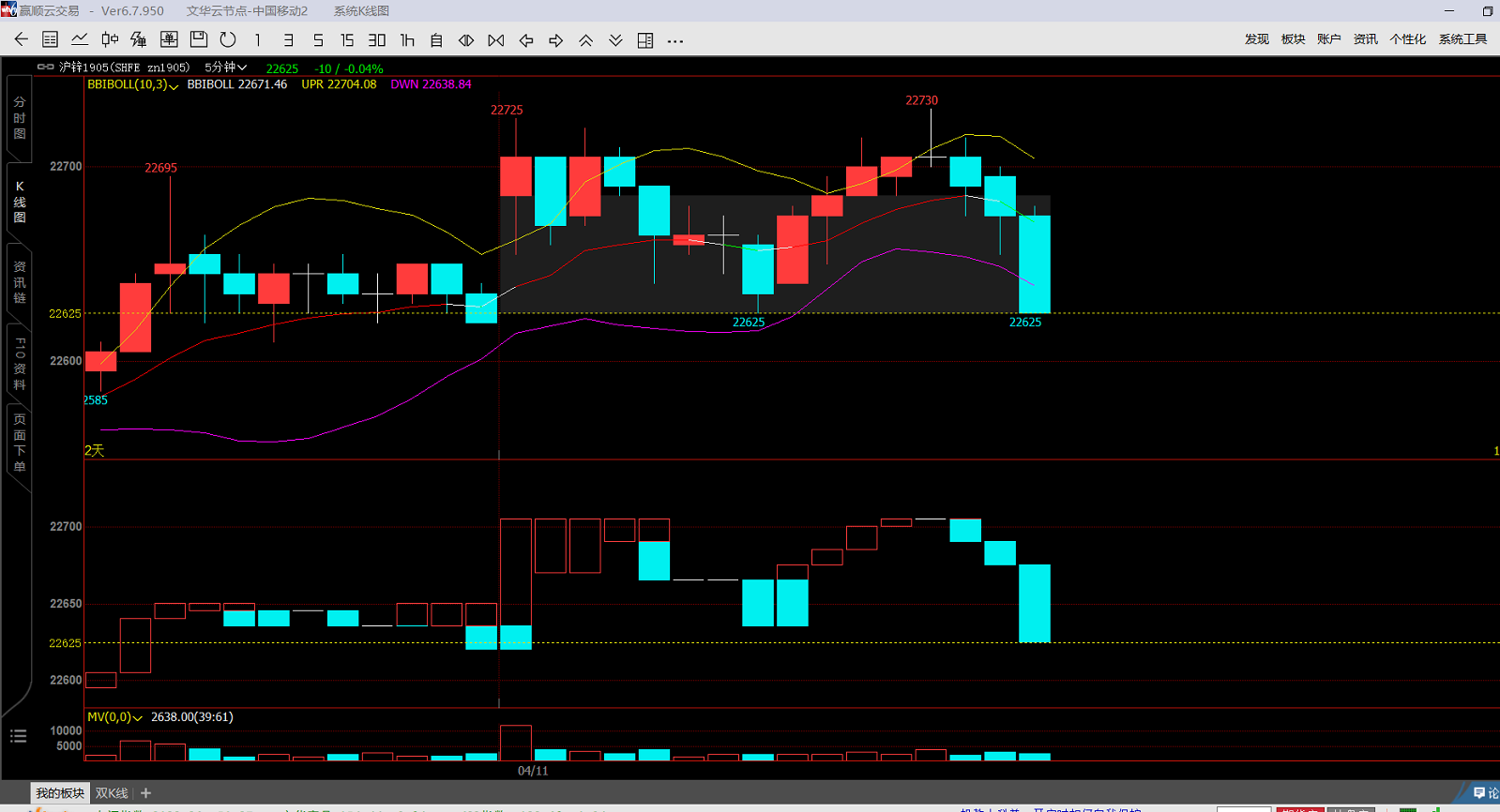Open the 系统工具 menu
This screenshot has width=1500, height=812.
click(x=1462, y=39)
